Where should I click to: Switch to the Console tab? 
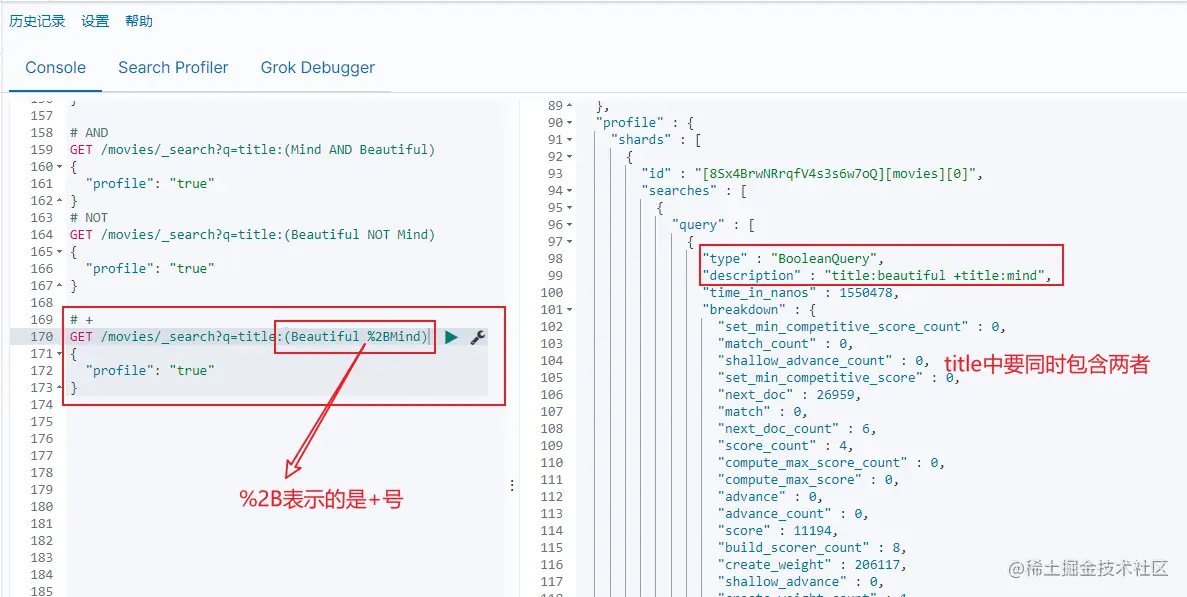pyautogui.click(x=55, y=67)
